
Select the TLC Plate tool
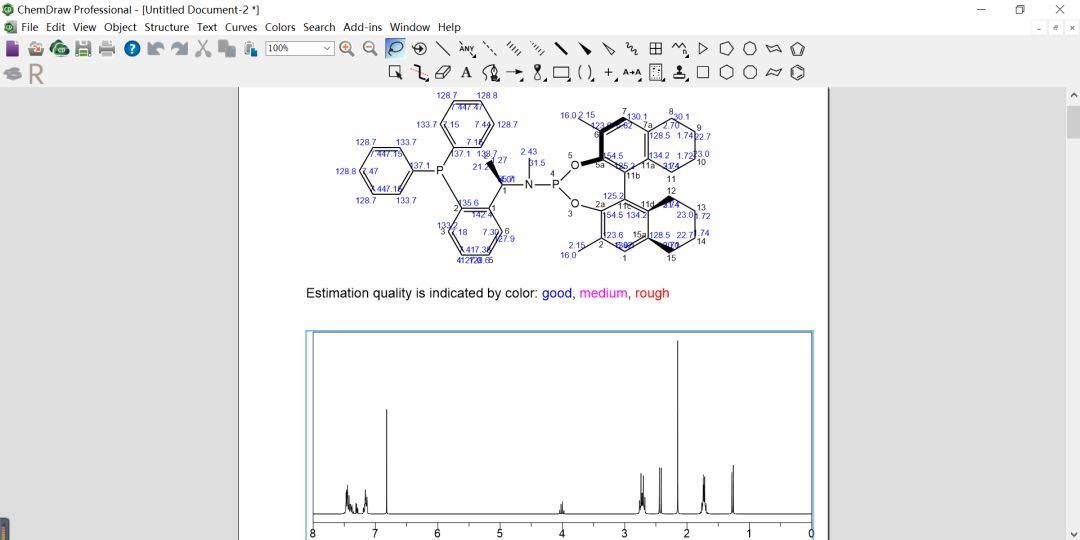pos(656,72)
